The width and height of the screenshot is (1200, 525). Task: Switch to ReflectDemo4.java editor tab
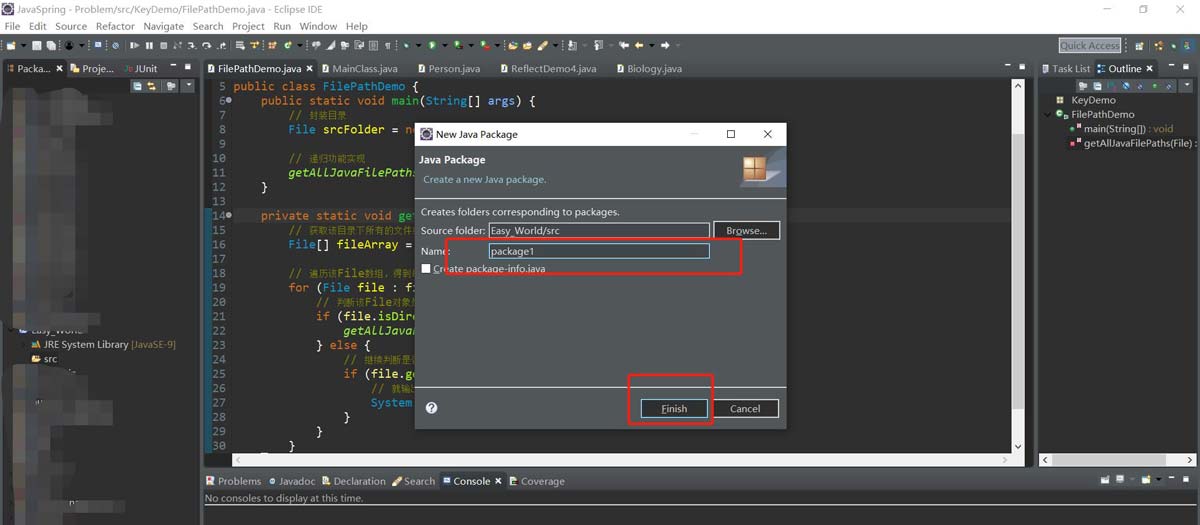click(546, 69)
